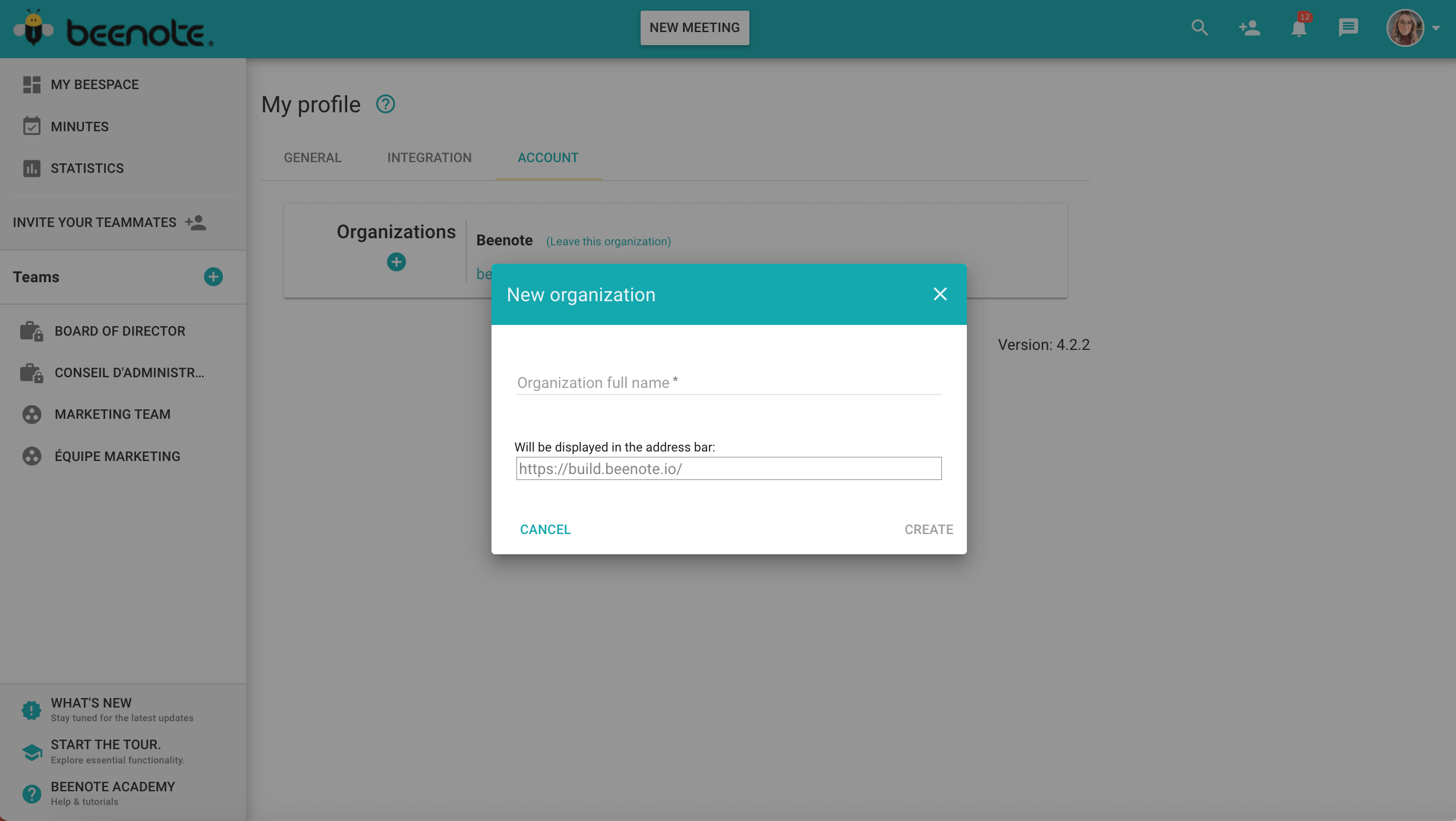Select the Account tab

click(548, 157)
